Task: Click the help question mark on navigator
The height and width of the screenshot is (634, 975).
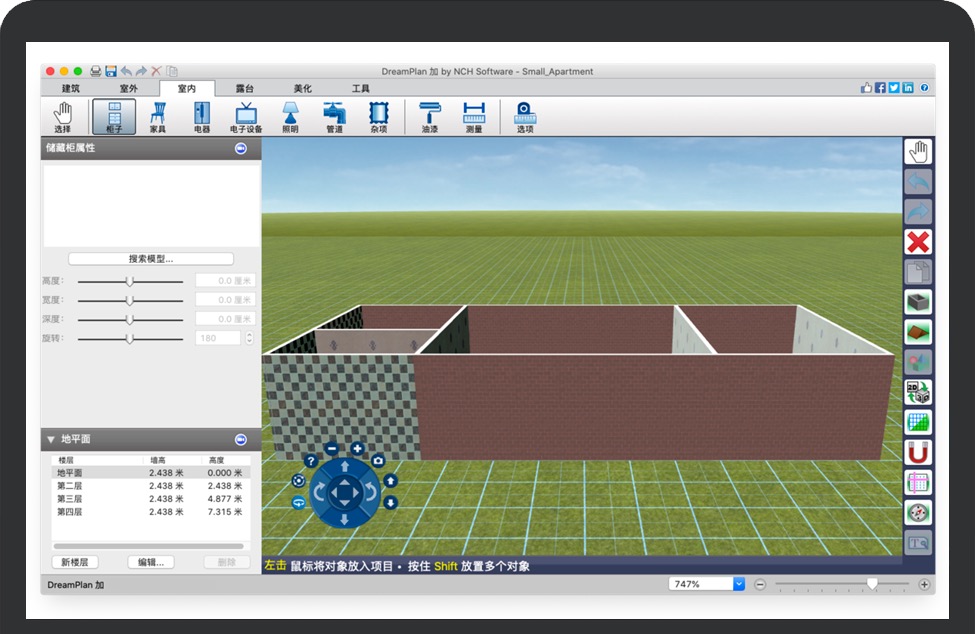Action: click(x=311, y=461)
